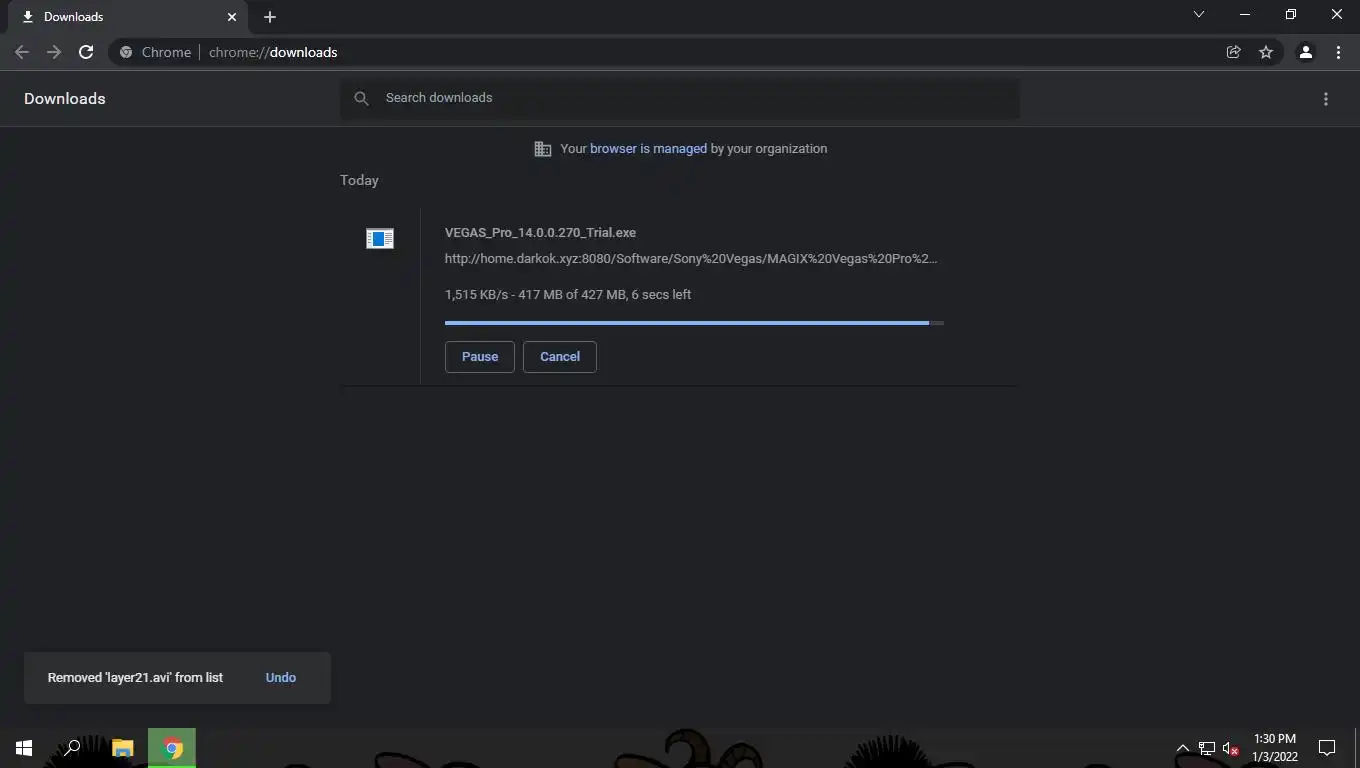This screenshot has height=768, width=1360.
Task: Open the Chrome profile icon
Action: coord(1305,52)
